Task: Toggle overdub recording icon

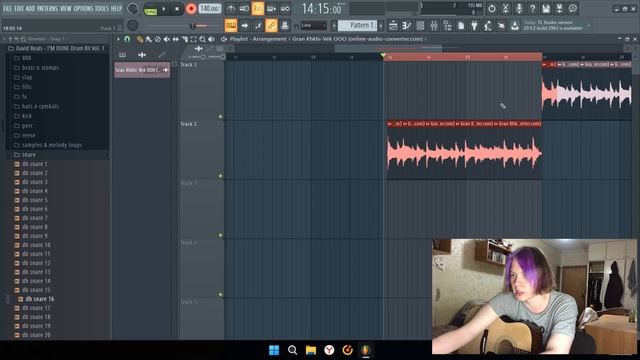Action: (x=271, y=8)
